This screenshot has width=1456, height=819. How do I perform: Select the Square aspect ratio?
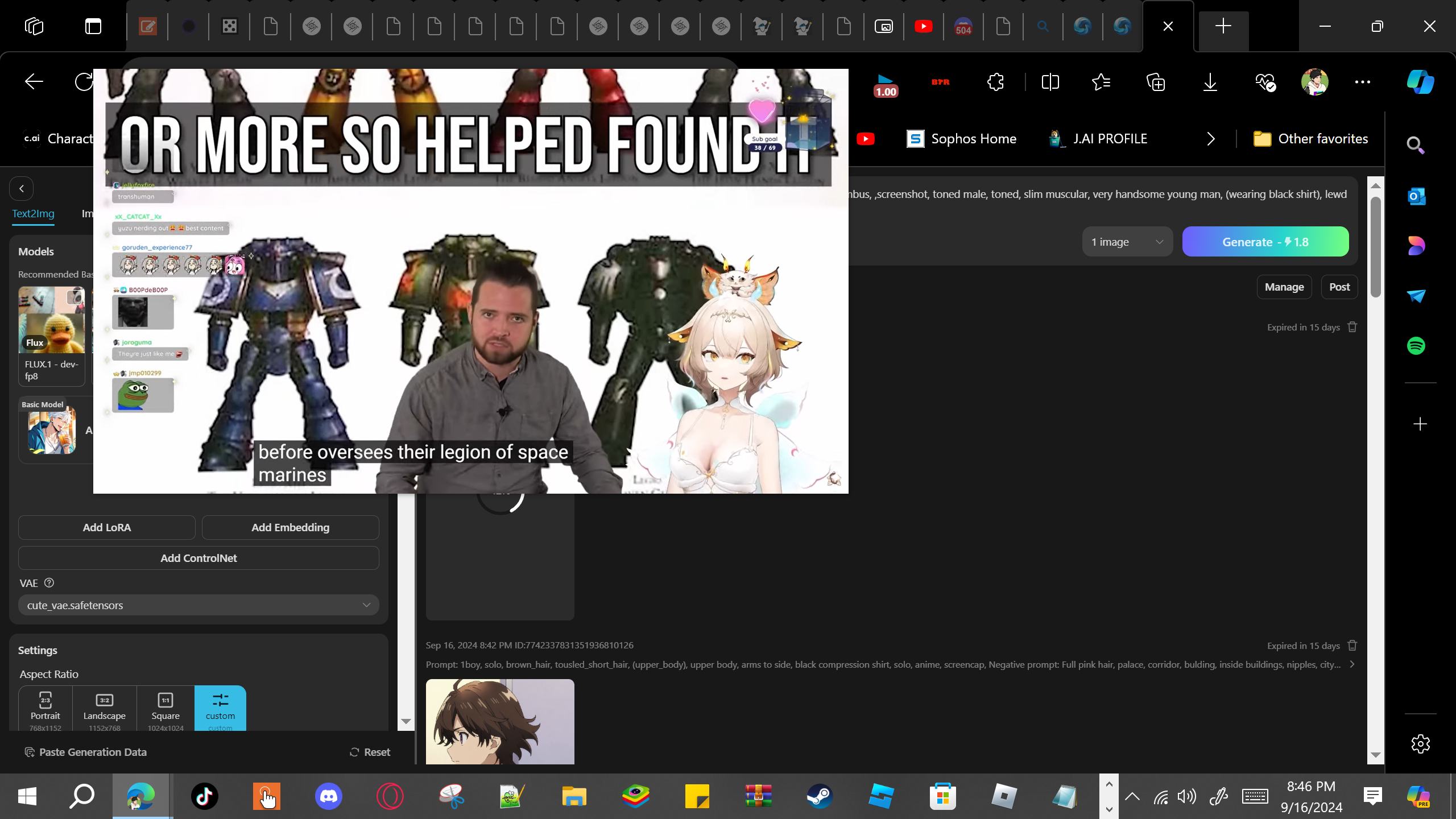pyautogui.click(x=166, y=709)
